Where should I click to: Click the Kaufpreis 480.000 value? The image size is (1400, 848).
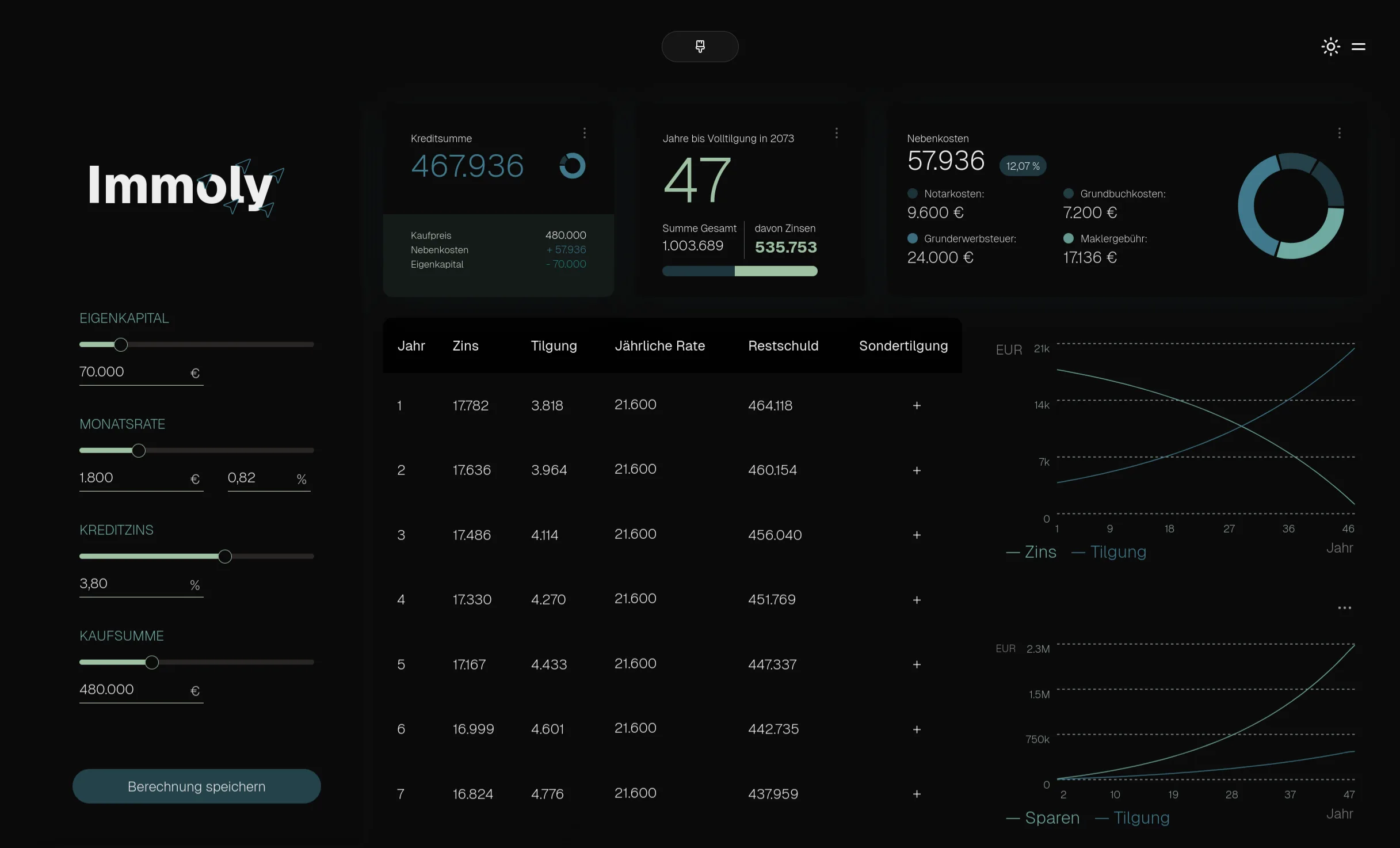coord(566,235)
